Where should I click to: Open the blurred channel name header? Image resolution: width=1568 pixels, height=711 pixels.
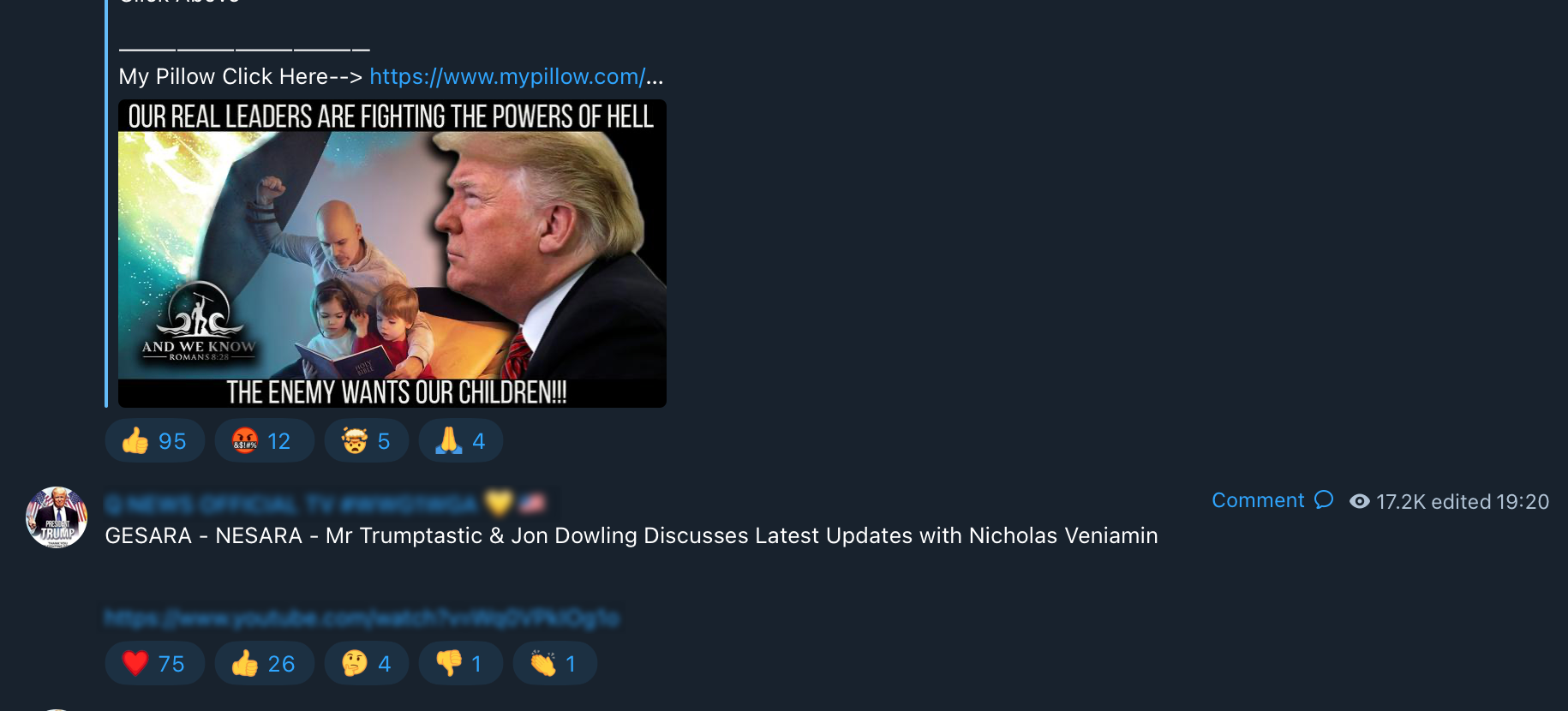326,503
